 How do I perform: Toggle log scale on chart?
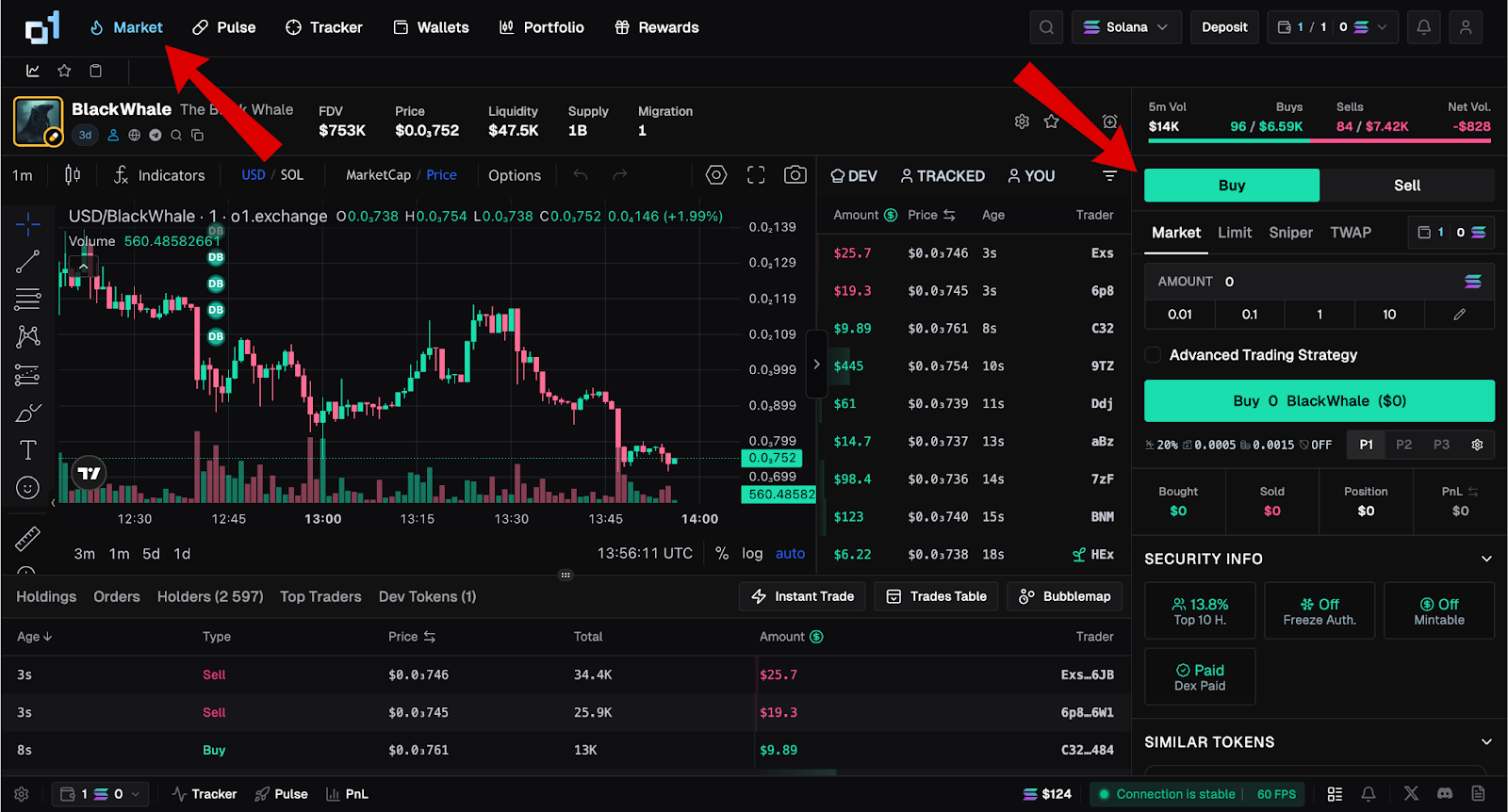pyautogui.click(x=752, y=554)
